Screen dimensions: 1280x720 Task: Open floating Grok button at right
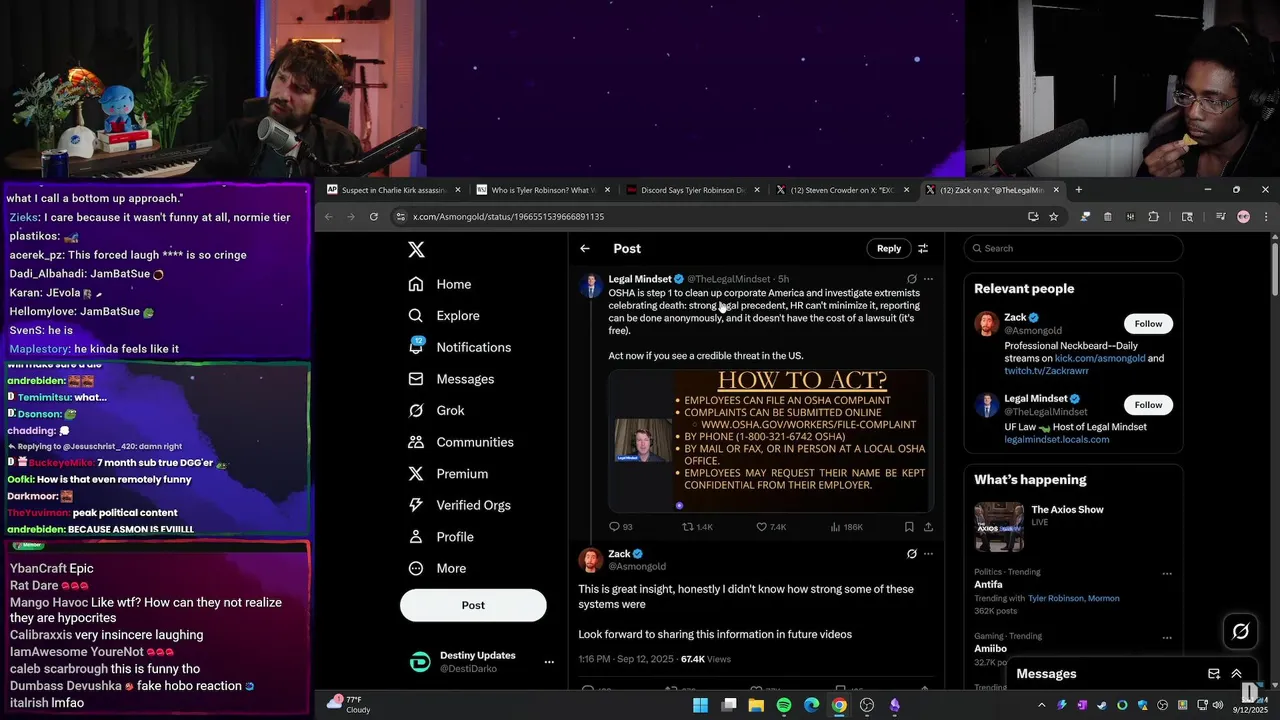(x=1241, y=631)
